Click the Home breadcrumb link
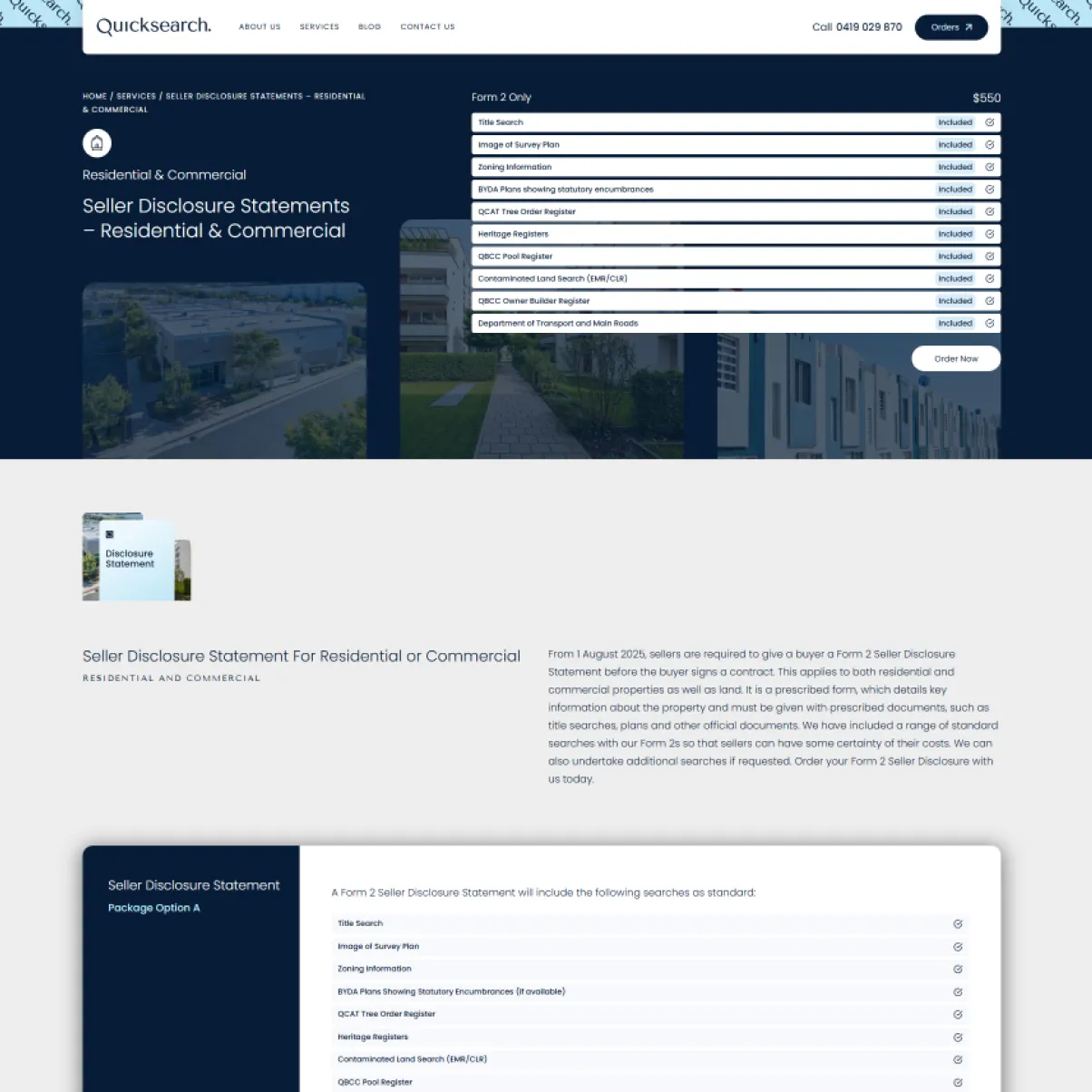 click(94, 96)
